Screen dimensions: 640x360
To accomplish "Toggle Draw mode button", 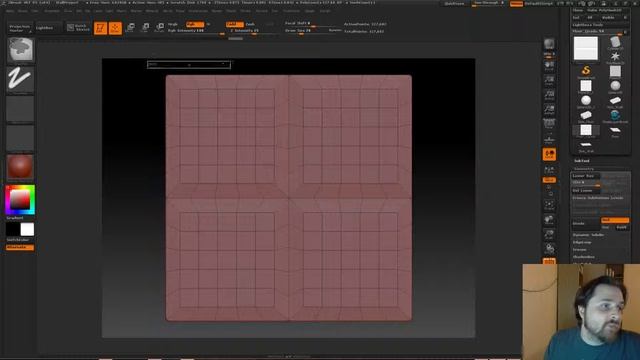I will 116,28.
